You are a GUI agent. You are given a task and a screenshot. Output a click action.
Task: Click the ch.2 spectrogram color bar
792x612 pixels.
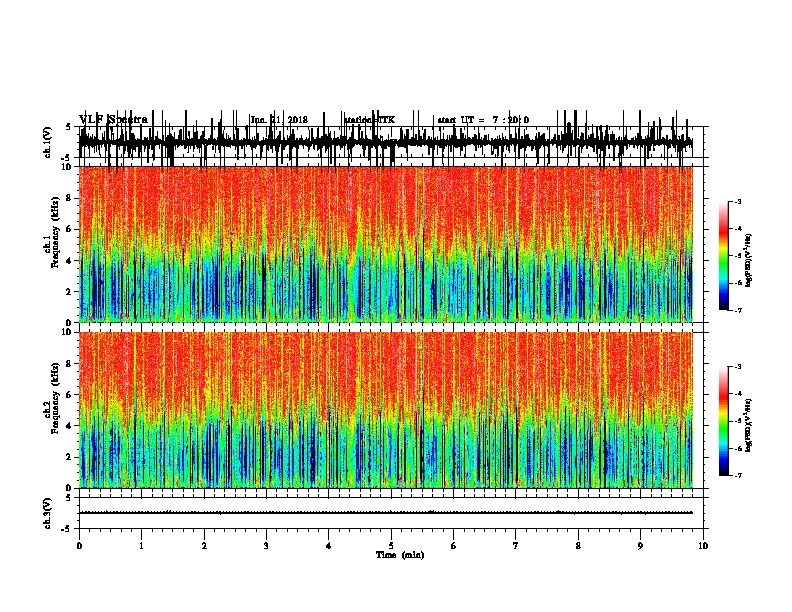723,421
